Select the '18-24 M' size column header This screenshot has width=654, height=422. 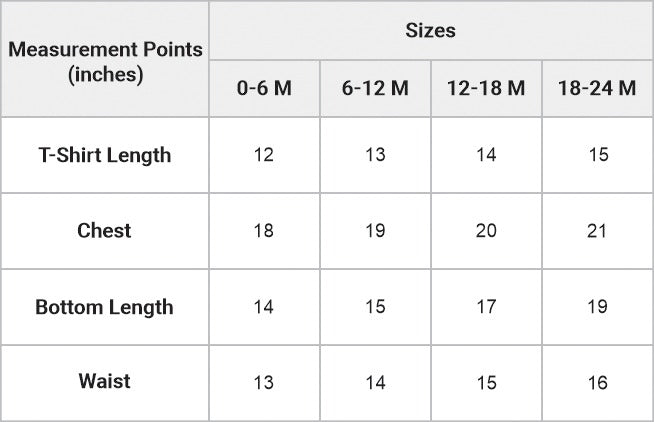point(597,88)
